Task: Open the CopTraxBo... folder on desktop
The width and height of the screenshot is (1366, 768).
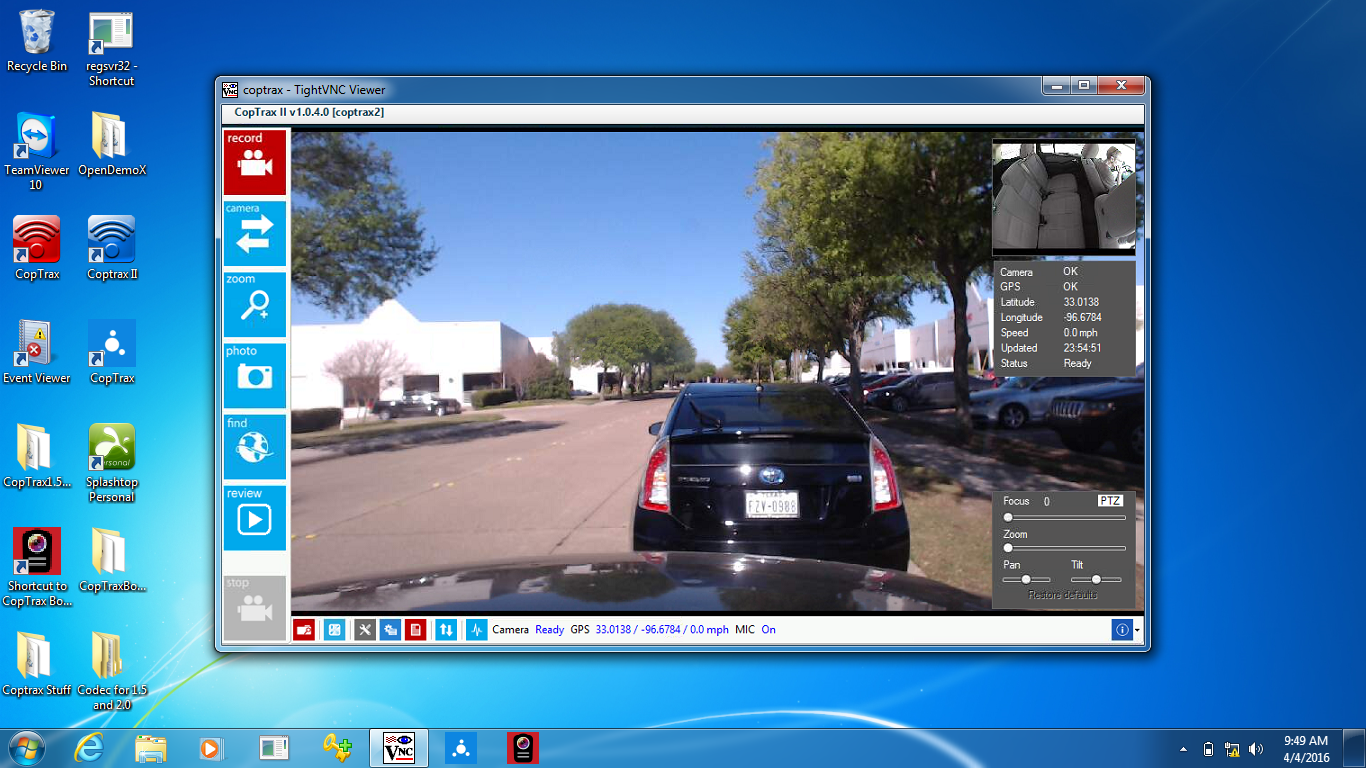Action: pyautogui.click(x=112, y=560)
